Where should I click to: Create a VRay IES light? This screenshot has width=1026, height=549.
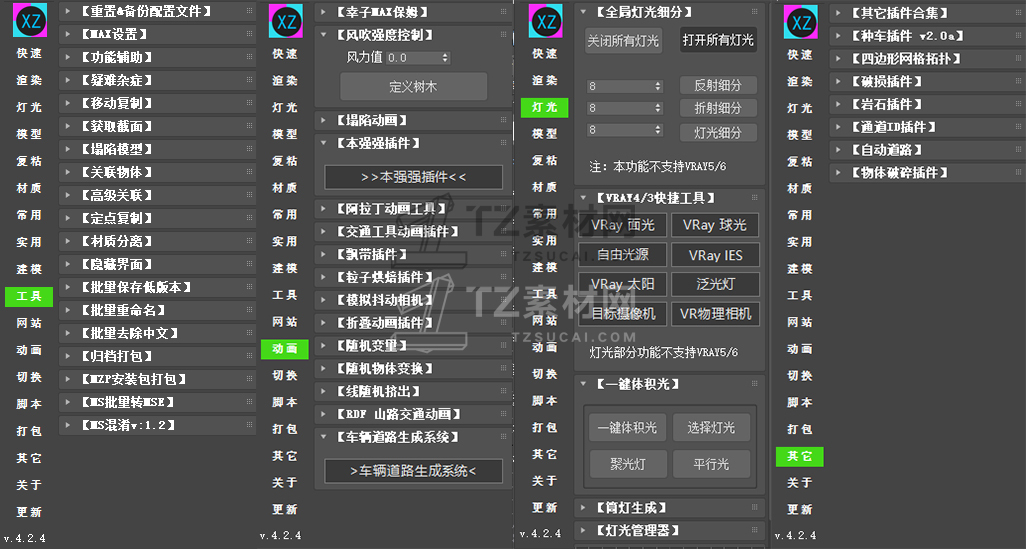tap(715, 255)
